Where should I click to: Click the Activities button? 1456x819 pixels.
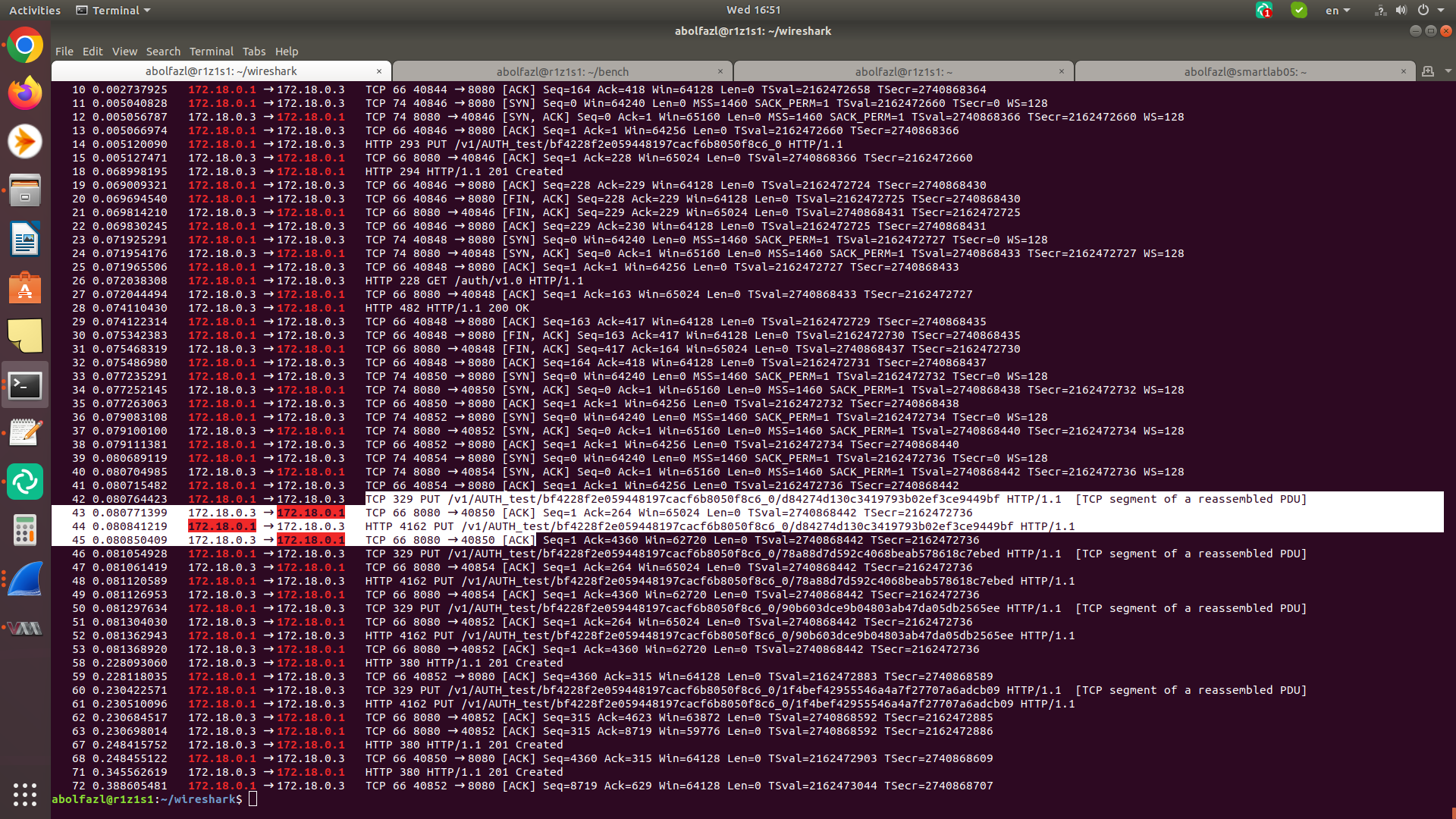35,10
